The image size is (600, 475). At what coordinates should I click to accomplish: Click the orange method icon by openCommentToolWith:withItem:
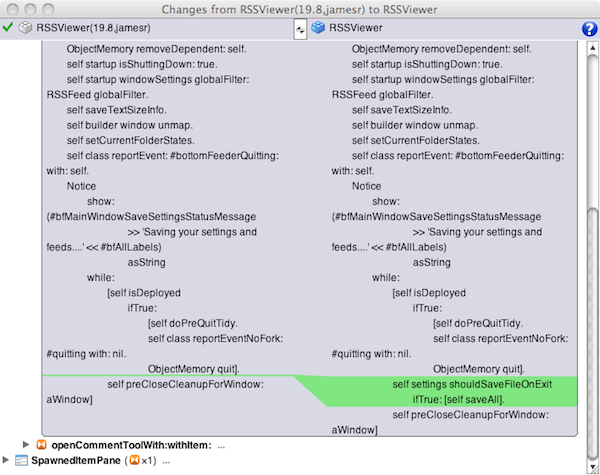click(x=41, y=445)
